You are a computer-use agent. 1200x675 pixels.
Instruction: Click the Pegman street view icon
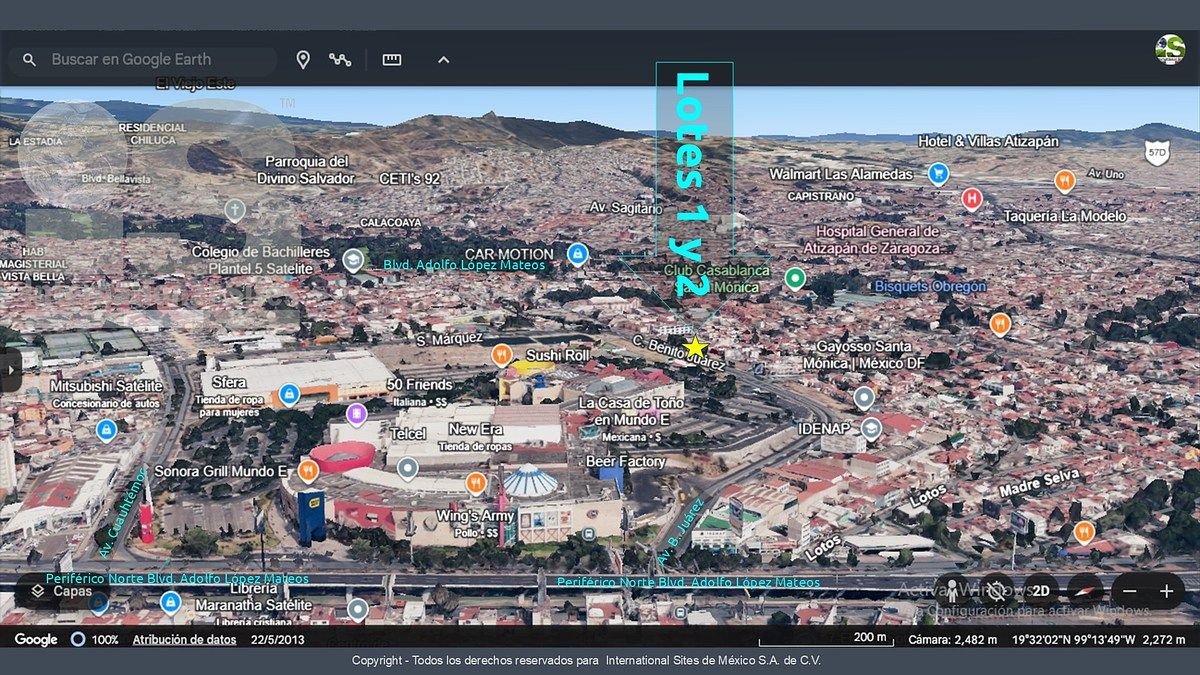[952, 591]
